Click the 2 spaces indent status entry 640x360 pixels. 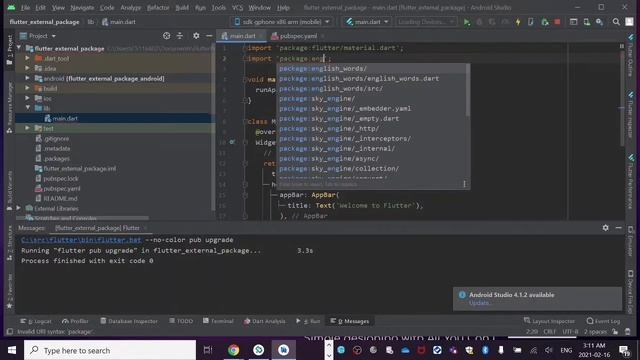tap(595, 331)
